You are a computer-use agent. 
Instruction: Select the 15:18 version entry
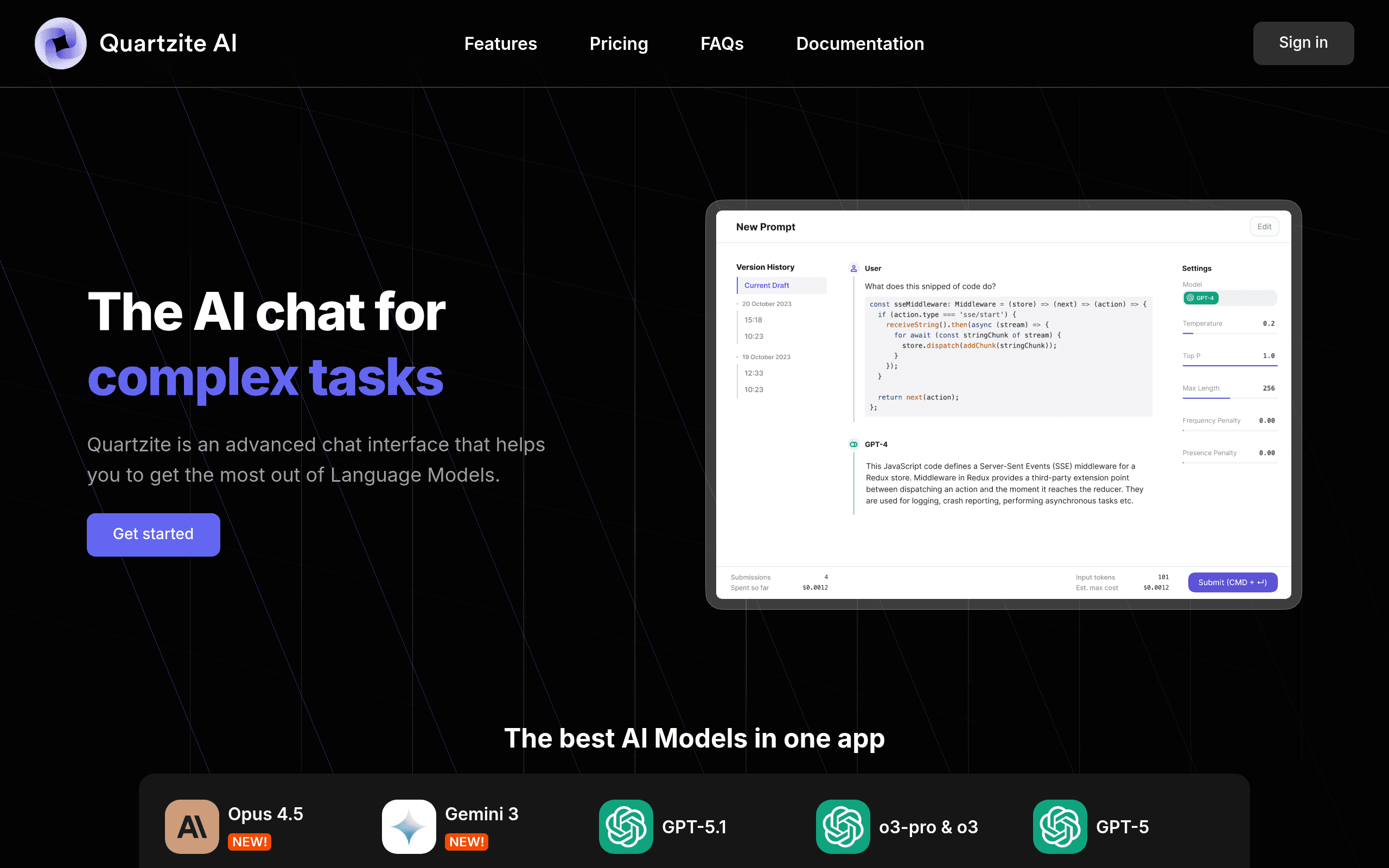pyautogui.click(x=753, y=320)
